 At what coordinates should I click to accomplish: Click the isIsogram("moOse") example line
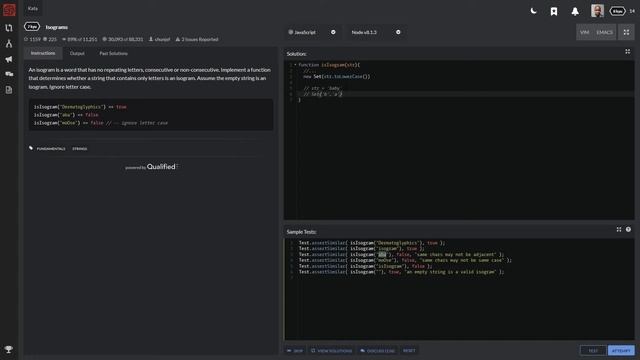tap(100, 123)
